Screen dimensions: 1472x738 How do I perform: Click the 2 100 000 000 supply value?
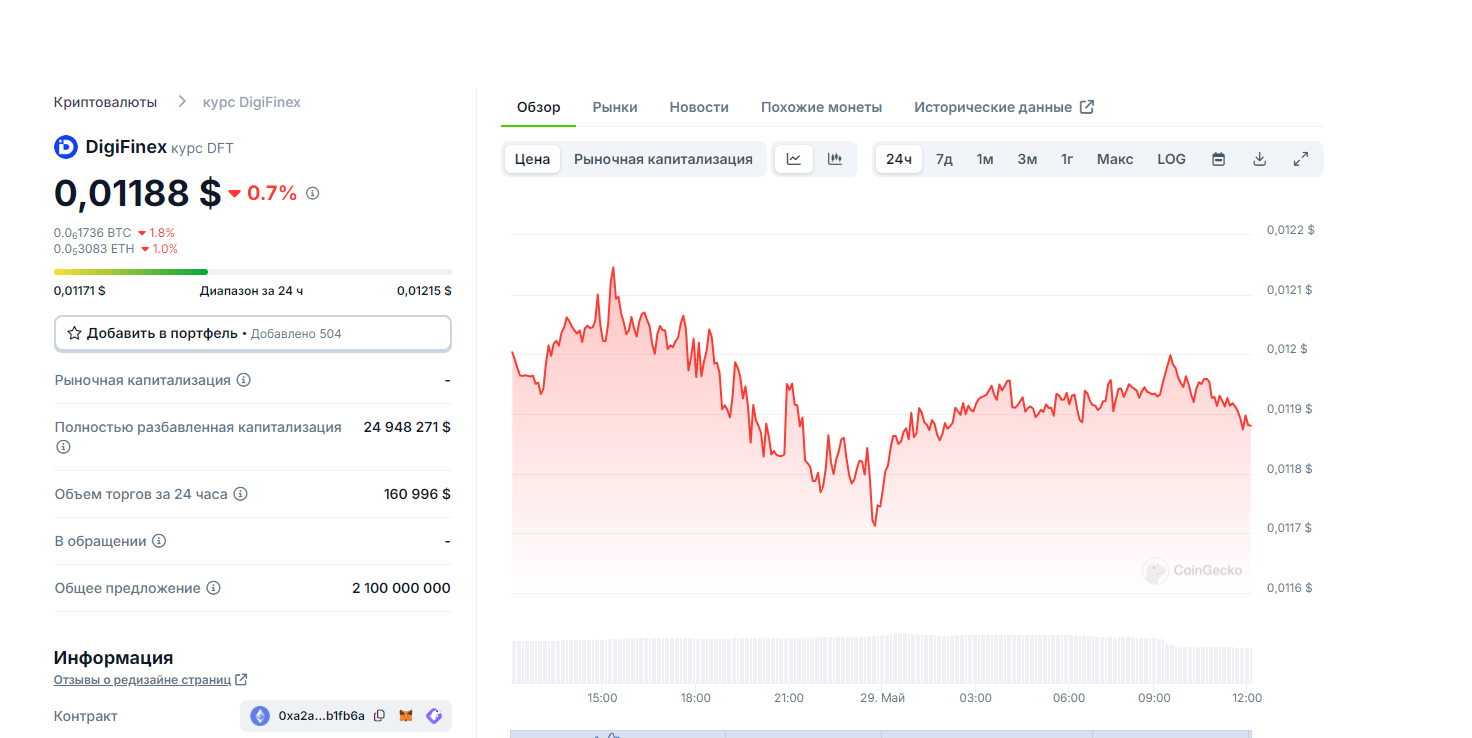point(401,588)
